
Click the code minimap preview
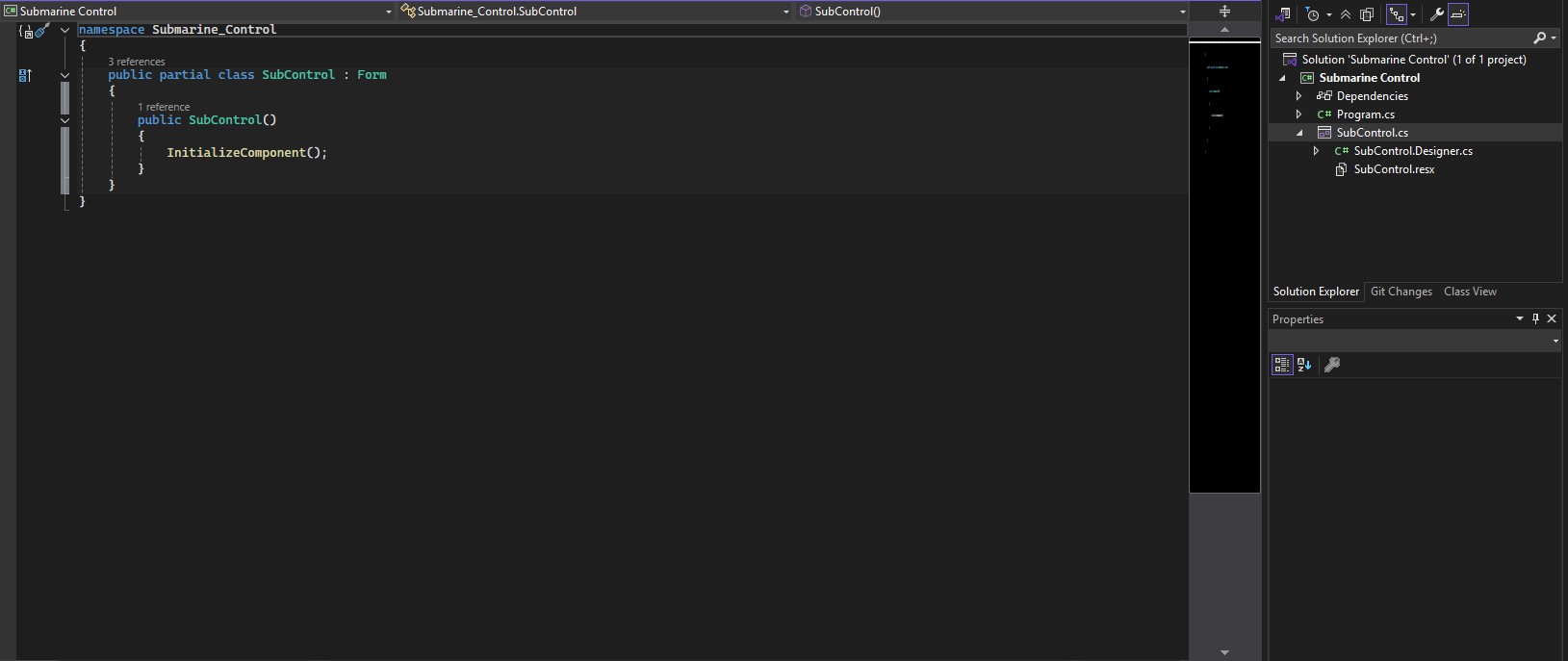[x=1224, y=267]
